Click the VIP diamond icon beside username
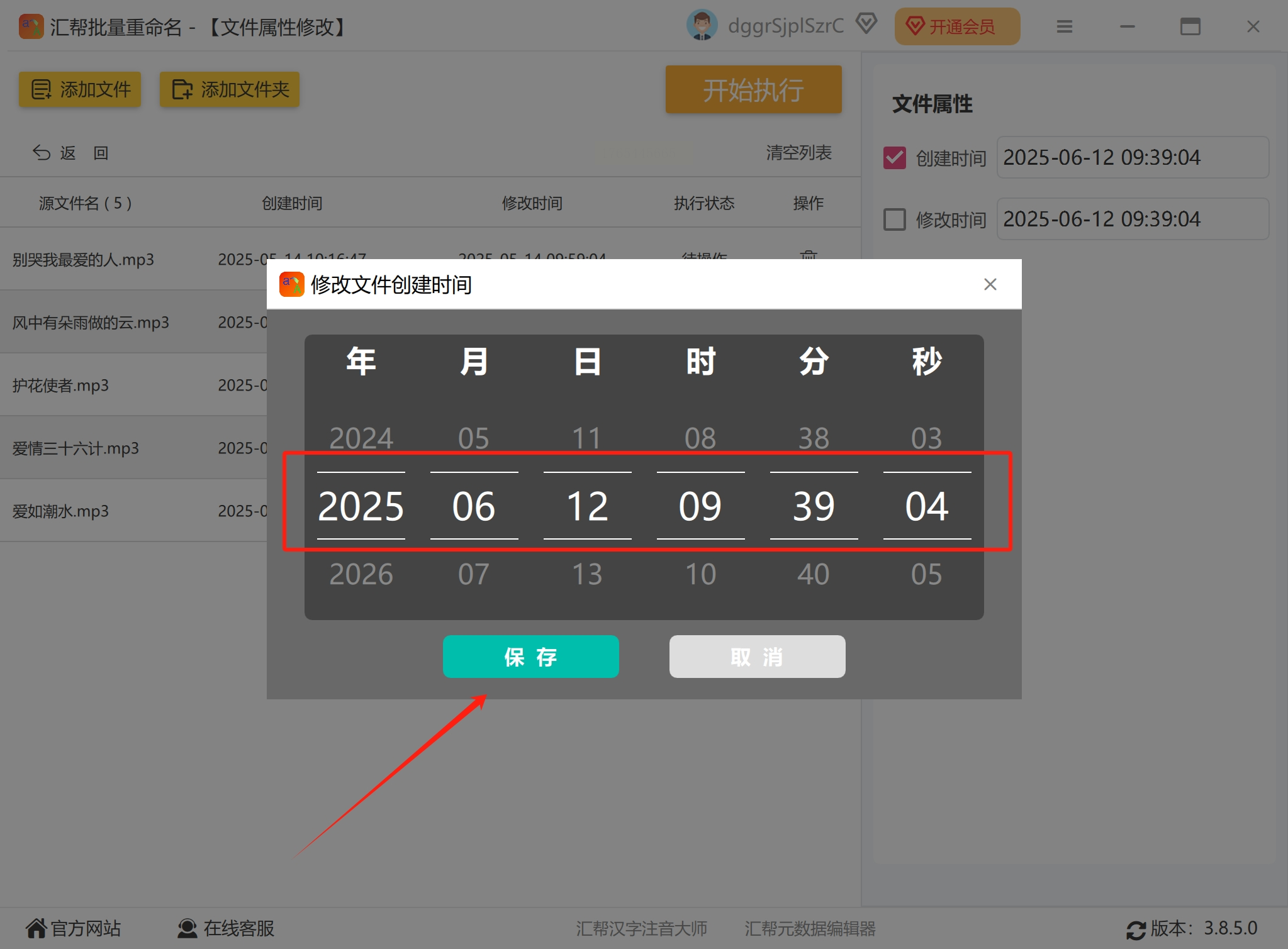This screenshot has height=949, width=1288. click(x=866, y=25)
